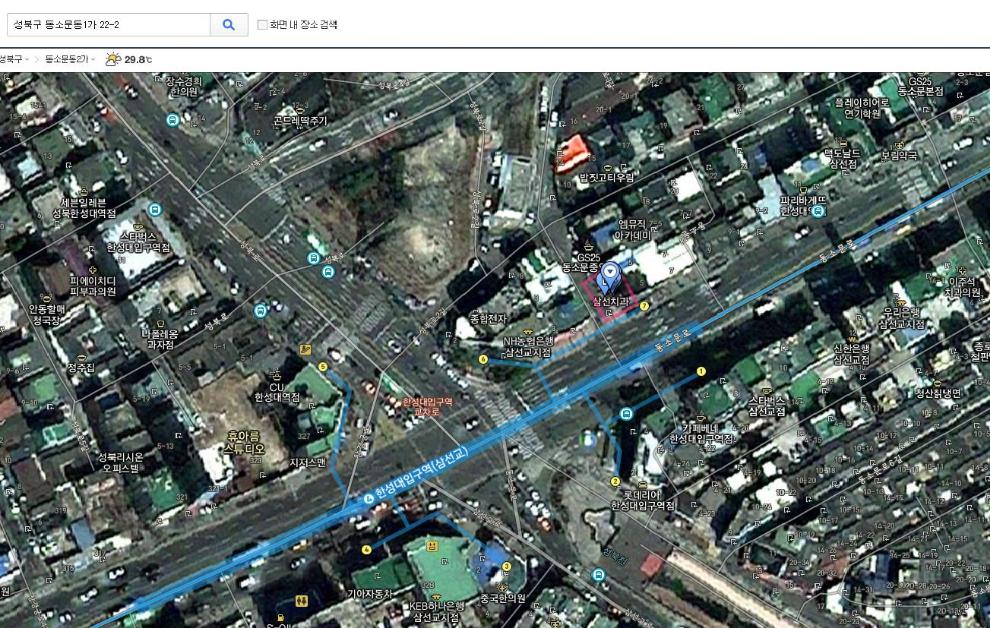Click the blue location pin at 삼선치과
This screenshot has width=990, height=628.
(611, 274)
